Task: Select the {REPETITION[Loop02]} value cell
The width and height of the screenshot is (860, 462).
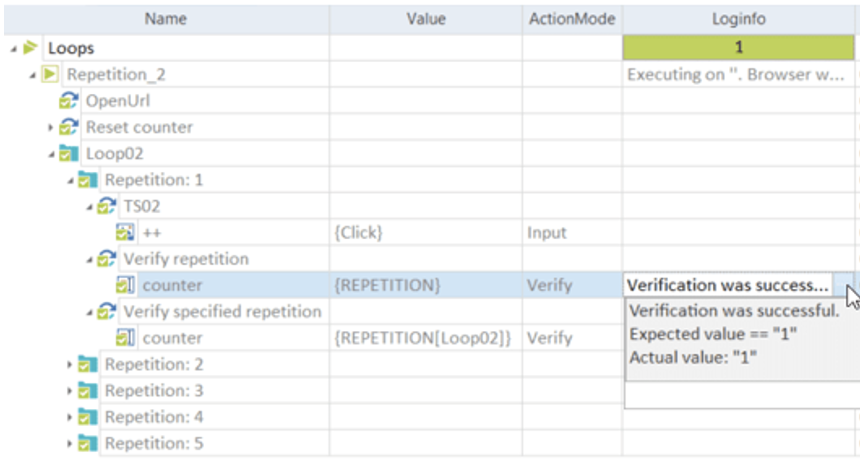Action: pyautogui.click(x=424, y=338)
